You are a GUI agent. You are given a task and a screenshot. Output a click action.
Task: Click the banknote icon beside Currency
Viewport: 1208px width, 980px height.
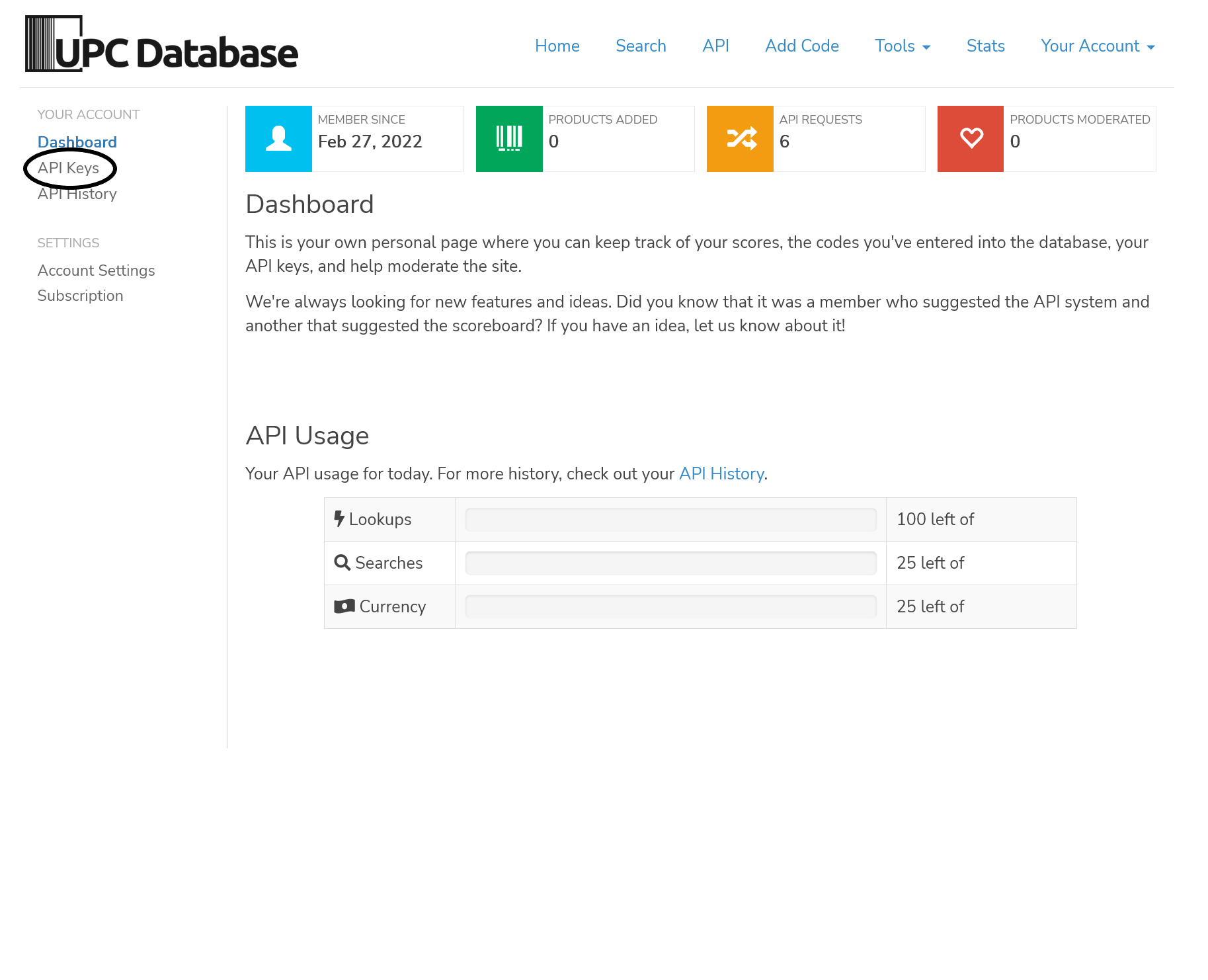(x=344, y=606)
